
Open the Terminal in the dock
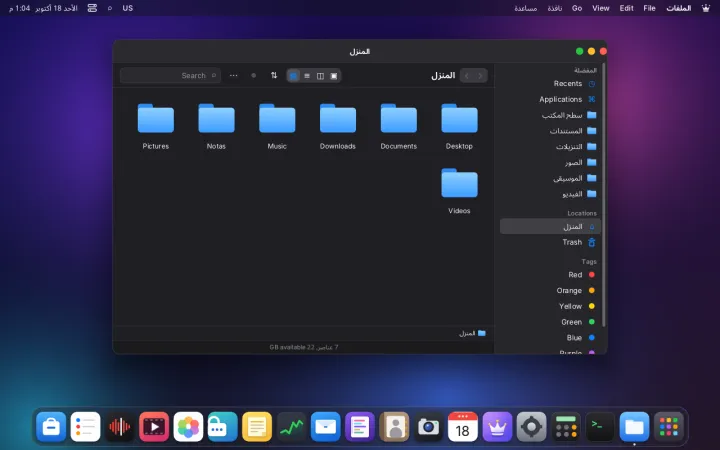click(600, 427)
